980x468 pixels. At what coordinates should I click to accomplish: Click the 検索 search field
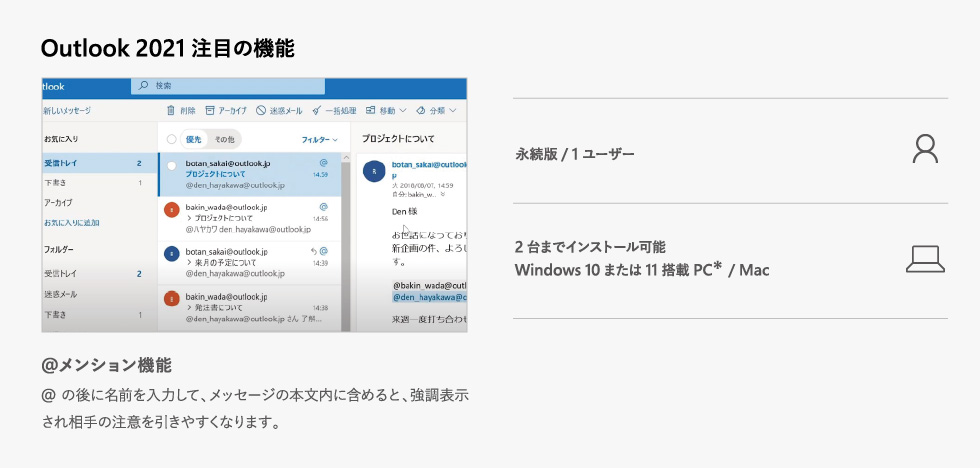tap(228, 86)
